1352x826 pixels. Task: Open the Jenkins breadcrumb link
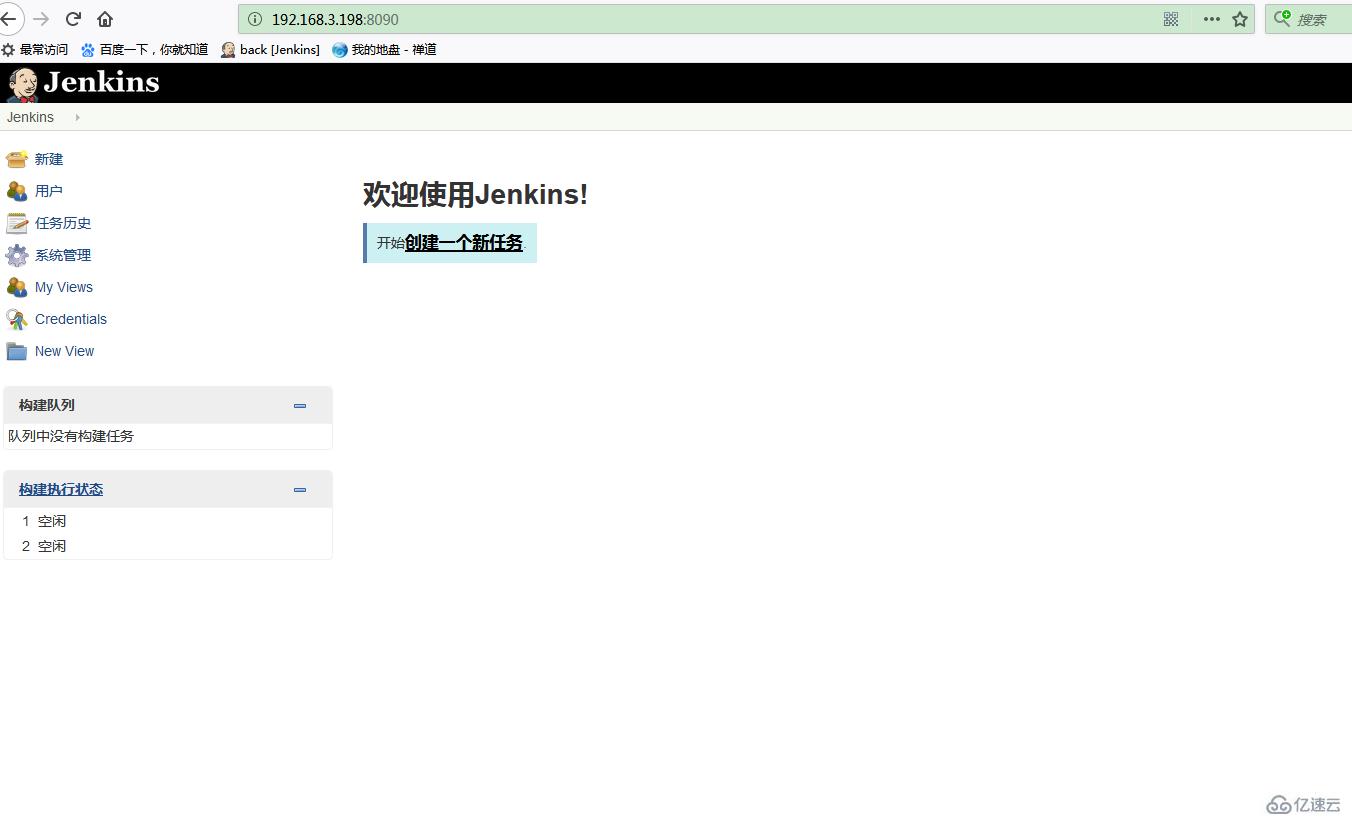point(30,117)
